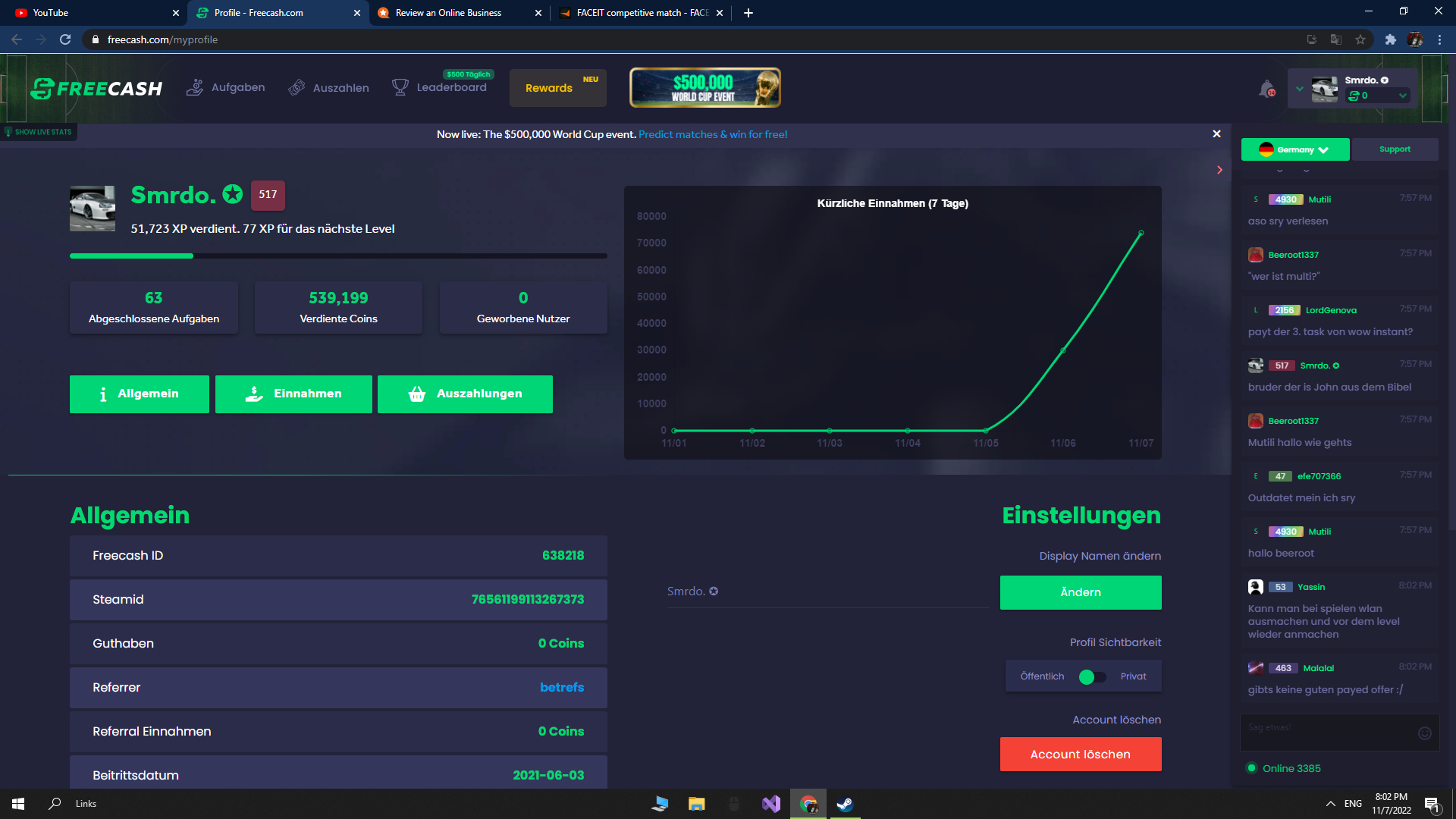Open the Aufgaben menu item
Image resolution: width=1456 pixels, height=819 pixels.
coord(226,88)
